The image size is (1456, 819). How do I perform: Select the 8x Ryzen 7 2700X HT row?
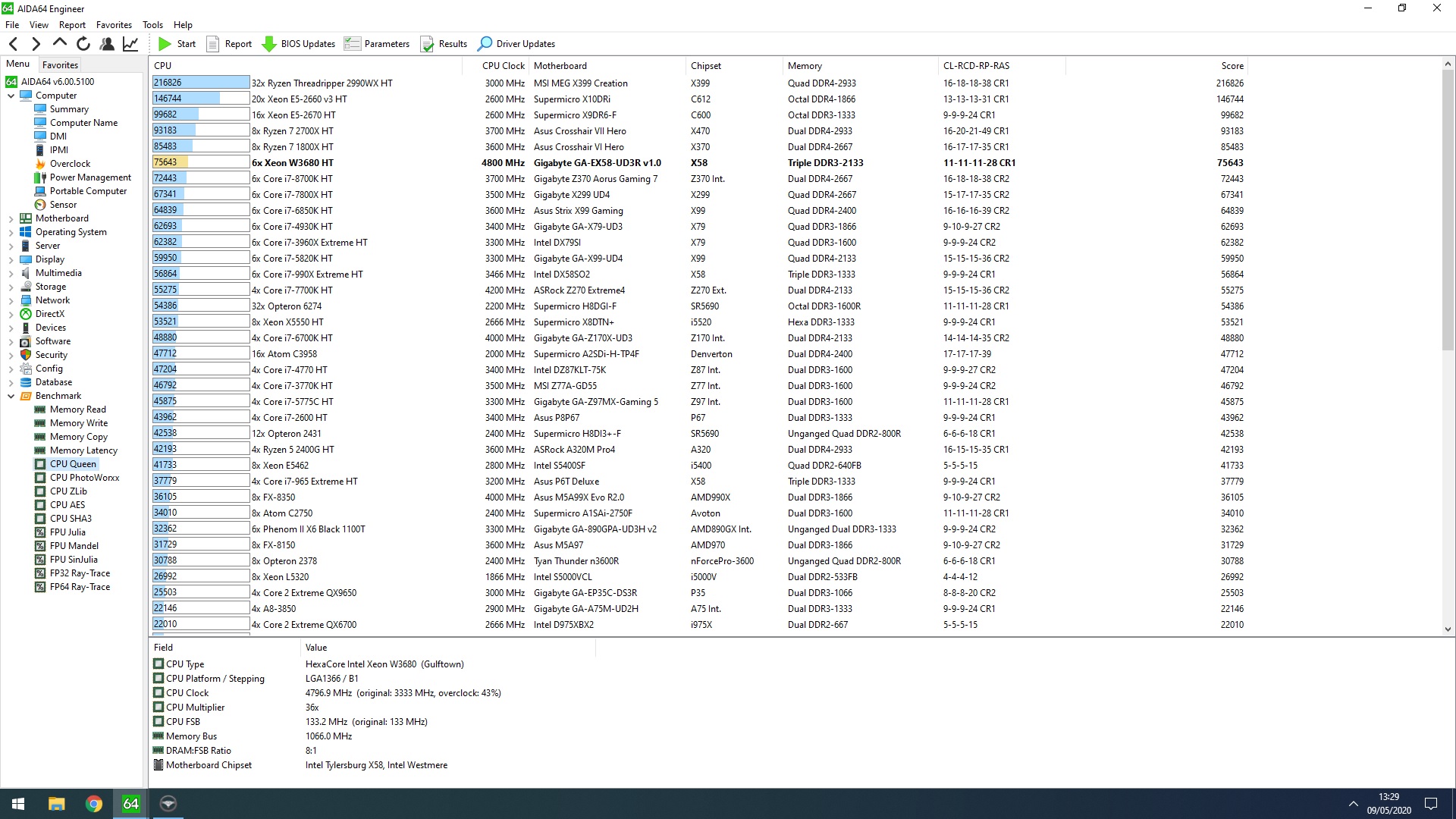(x=698, y=130)
